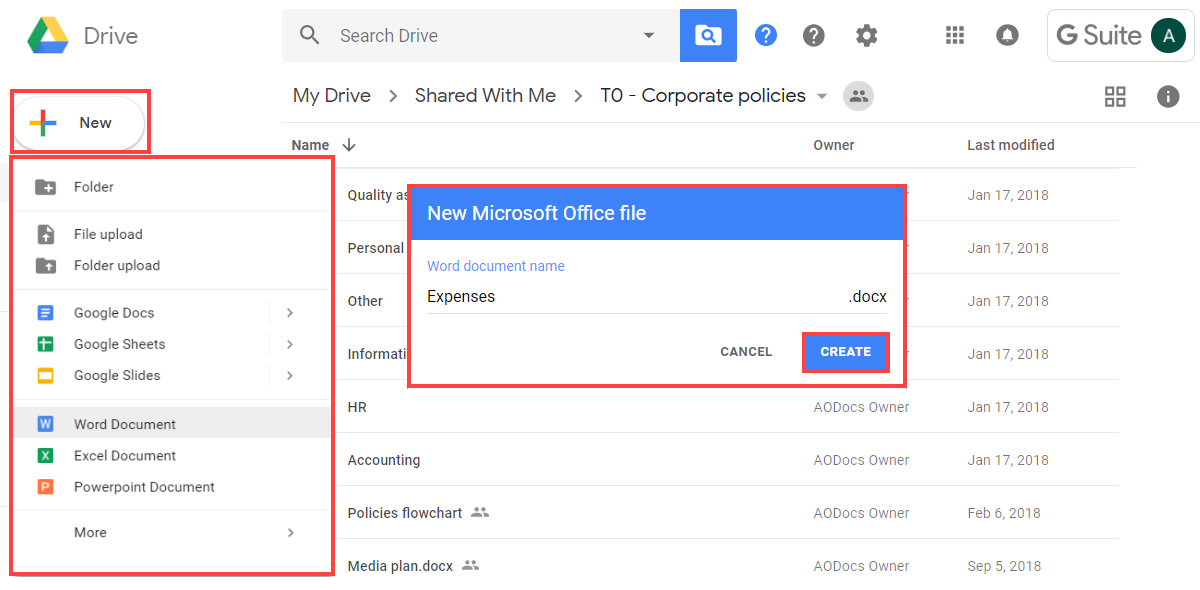Viewport: 1200px width, 590px height.
Task: Open the Google apps grid icon
Action: click(x=955, y=36)
